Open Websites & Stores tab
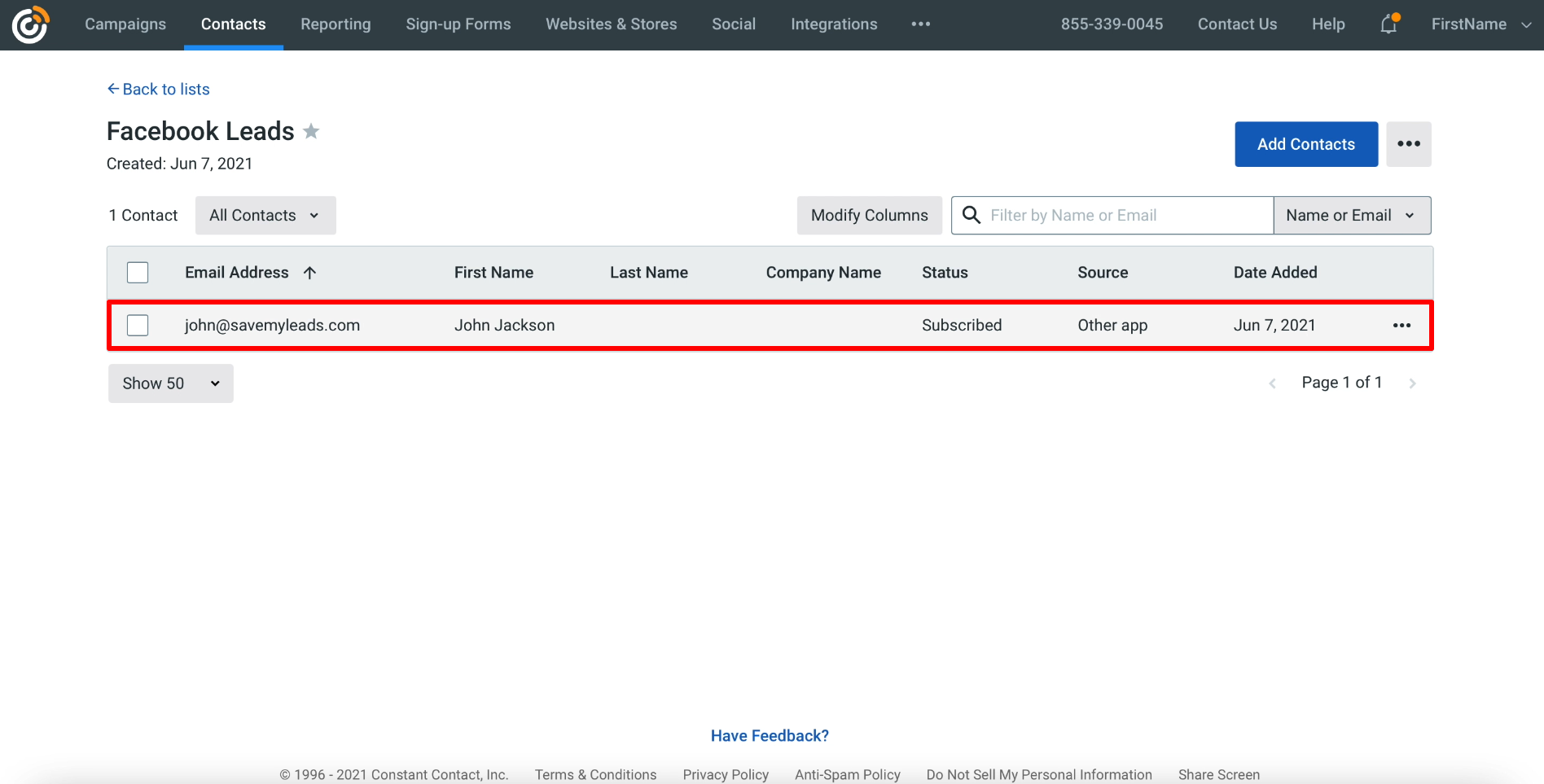The image size is (1544, 784). click(x=612, y=24)
